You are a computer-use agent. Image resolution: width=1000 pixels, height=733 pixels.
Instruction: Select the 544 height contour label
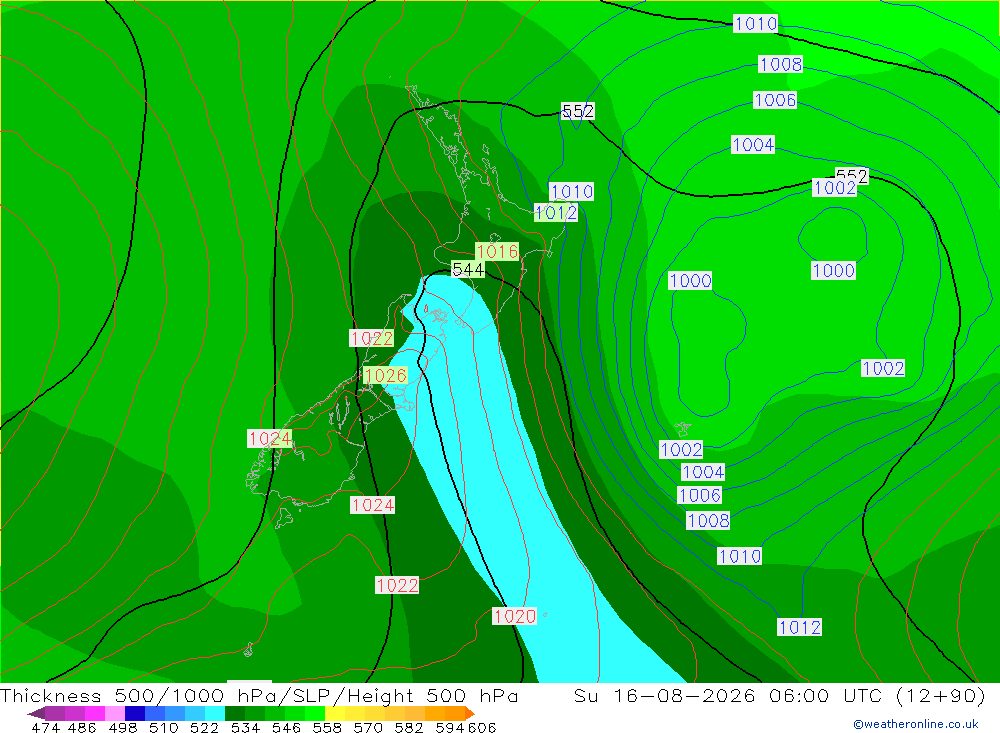pos(468,270)
